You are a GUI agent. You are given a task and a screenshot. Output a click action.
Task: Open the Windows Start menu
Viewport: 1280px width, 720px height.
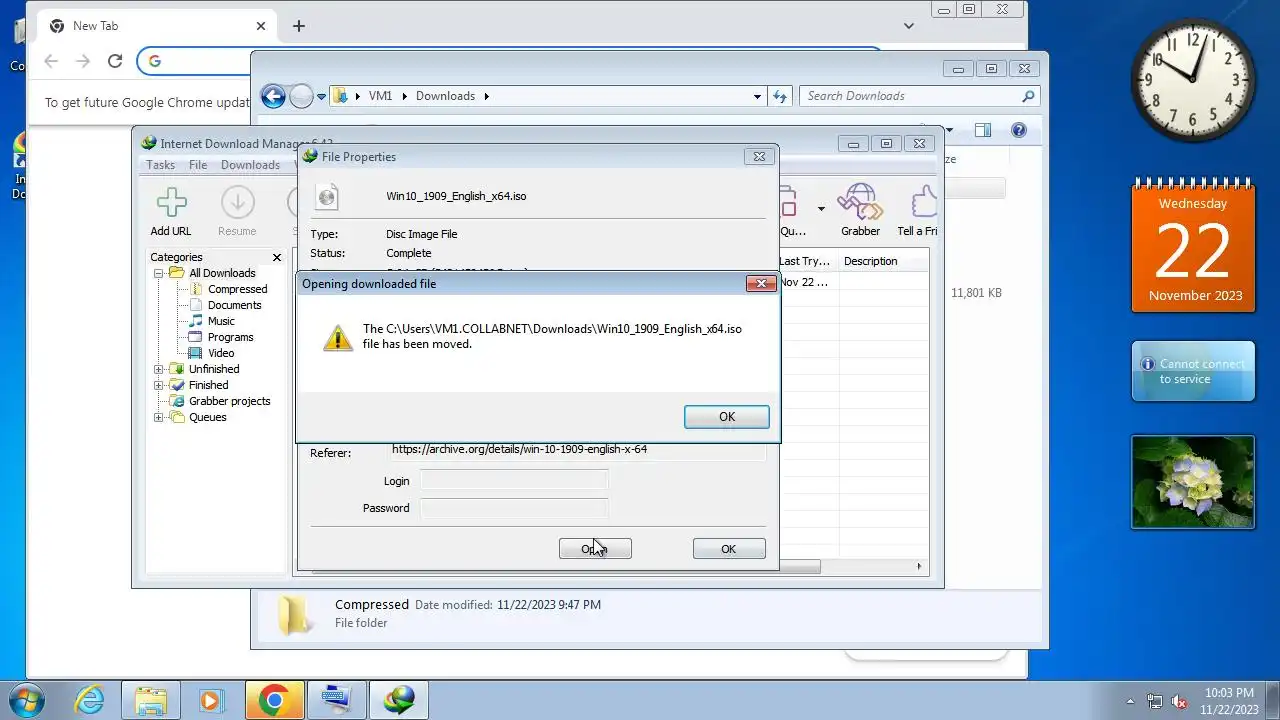(29, 699)
